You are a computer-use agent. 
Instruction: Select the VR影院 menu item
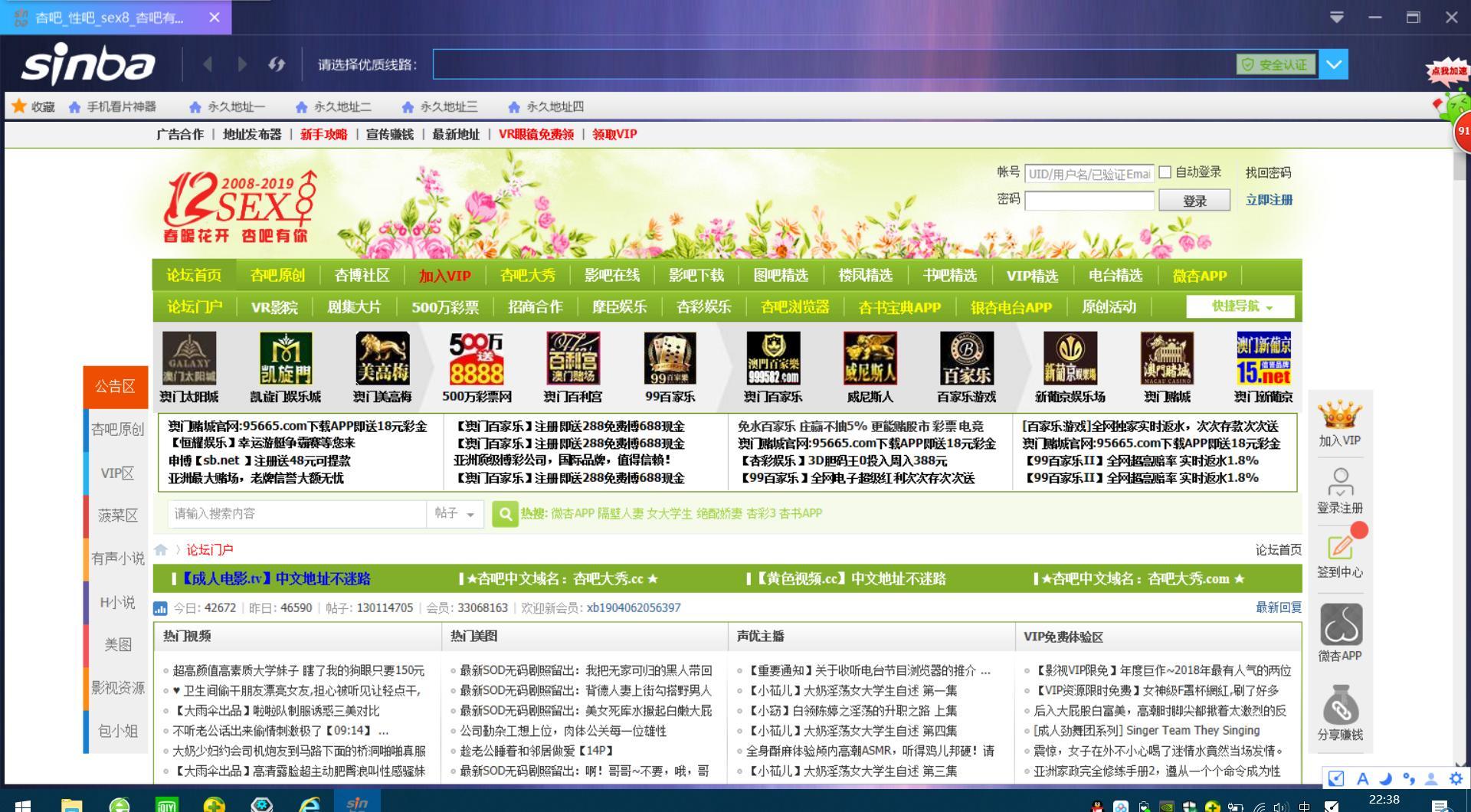click(x=274, y=307)
